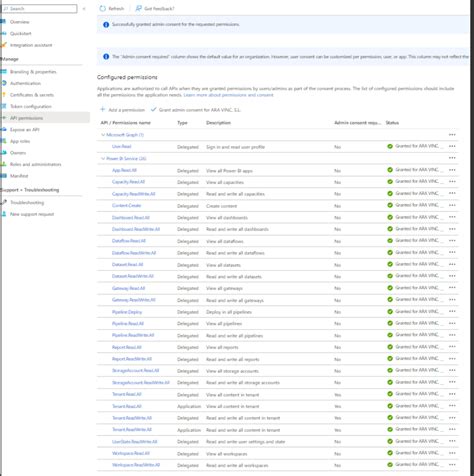The height and width of the screenshot is (476, 474).
Task: Open more options for Gateway.Read.All row
Action: (x=452, y=288)
